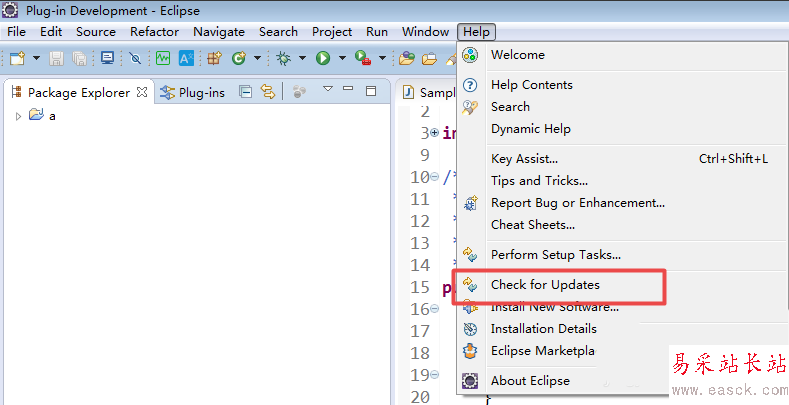Open the Navigate menu
789x405 pixels.
219,32
